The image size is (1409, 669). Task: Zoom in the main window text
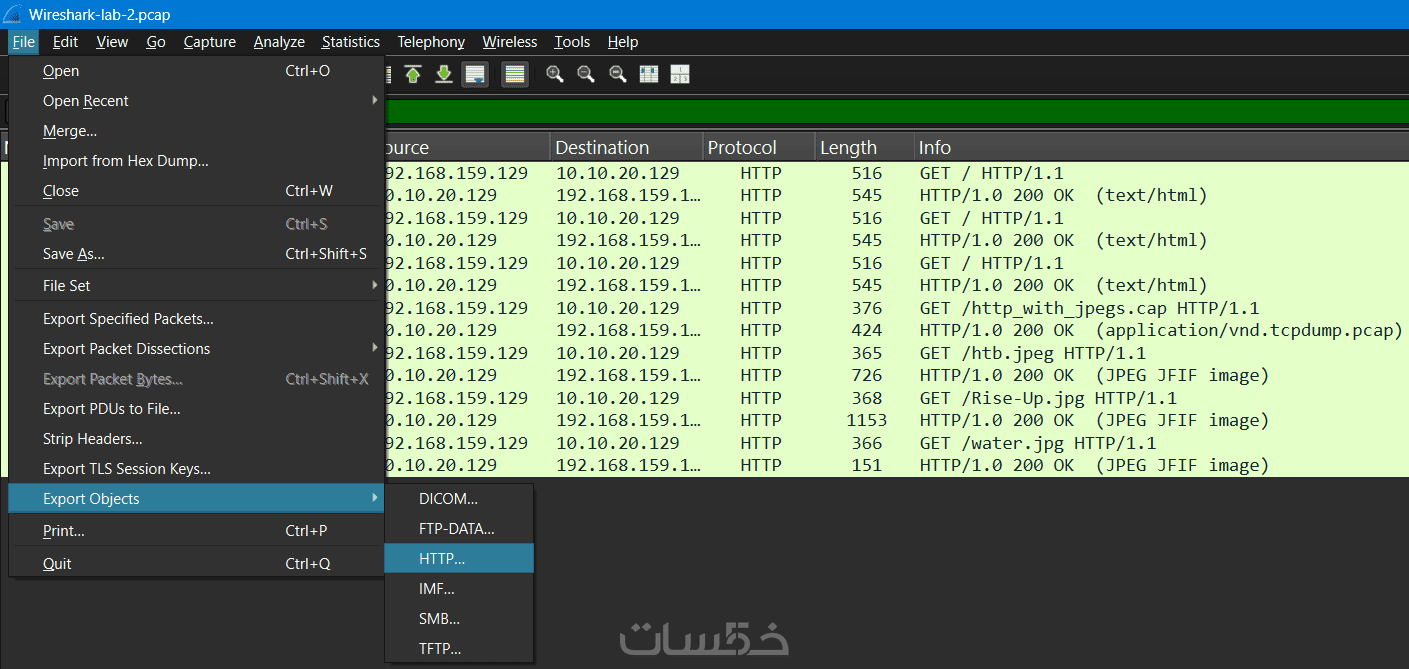pos(555,74)
